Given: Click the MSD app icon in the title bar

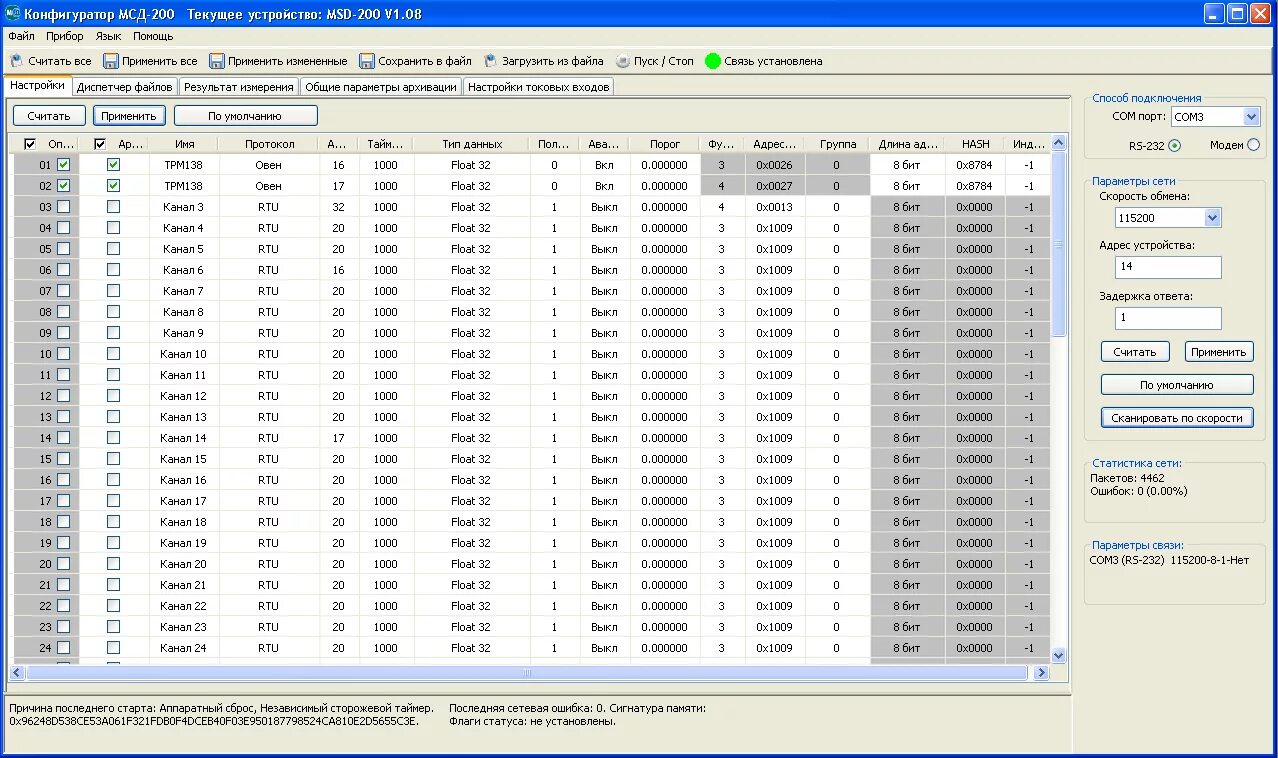Looking at the screenshot, I should point(13,14).
